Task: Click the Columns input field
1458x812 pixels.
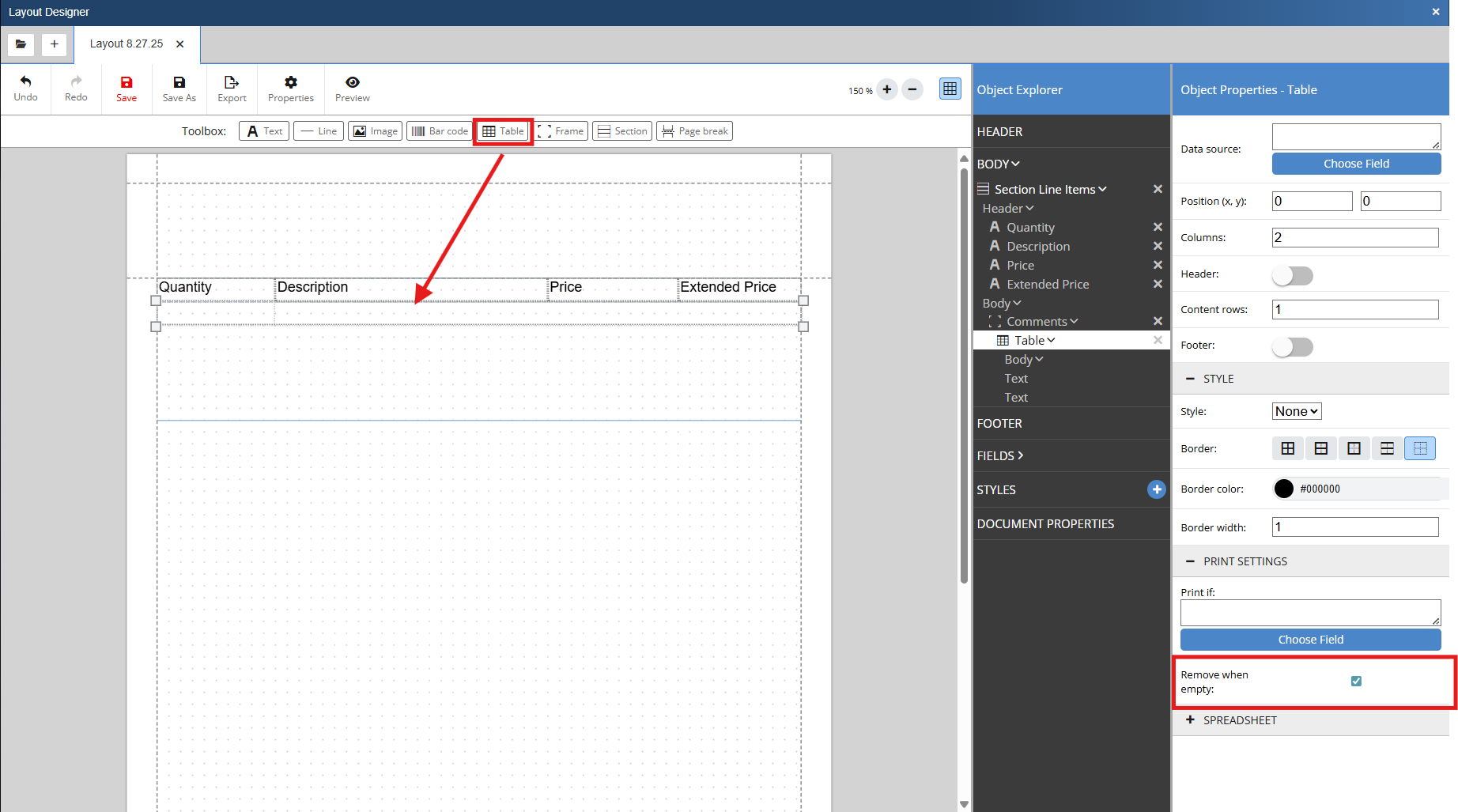Action: pyautogui.click(x=1354, y=237)
